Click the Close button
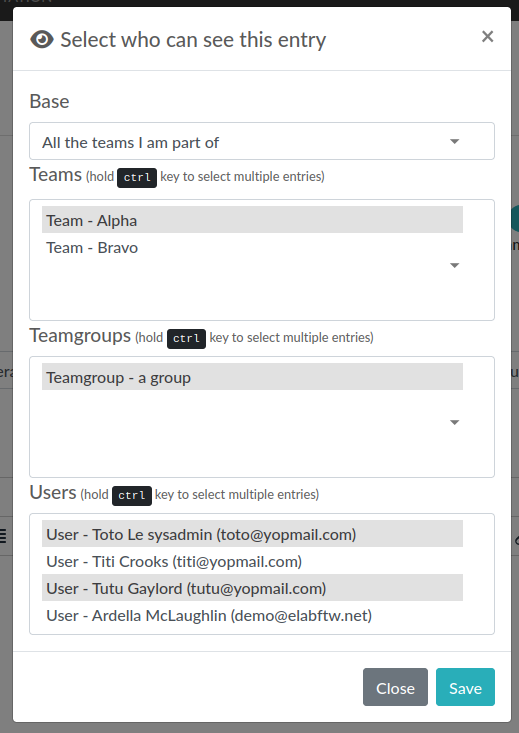Image resolution: width=519 pixels, height=733 pixels. click(395, 687)
